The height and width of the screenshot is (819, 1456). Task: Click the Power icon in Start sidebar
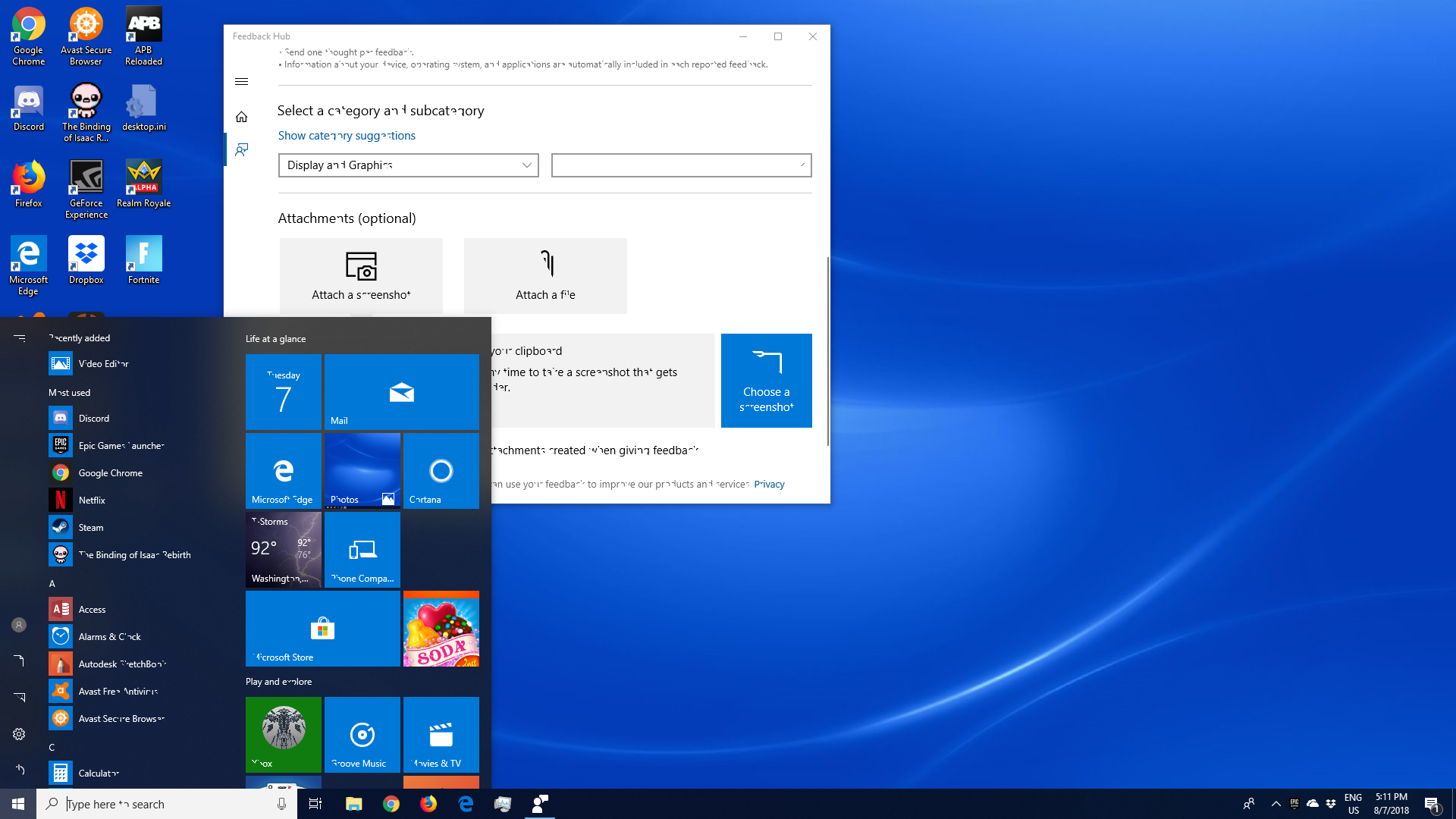point(19,770)
